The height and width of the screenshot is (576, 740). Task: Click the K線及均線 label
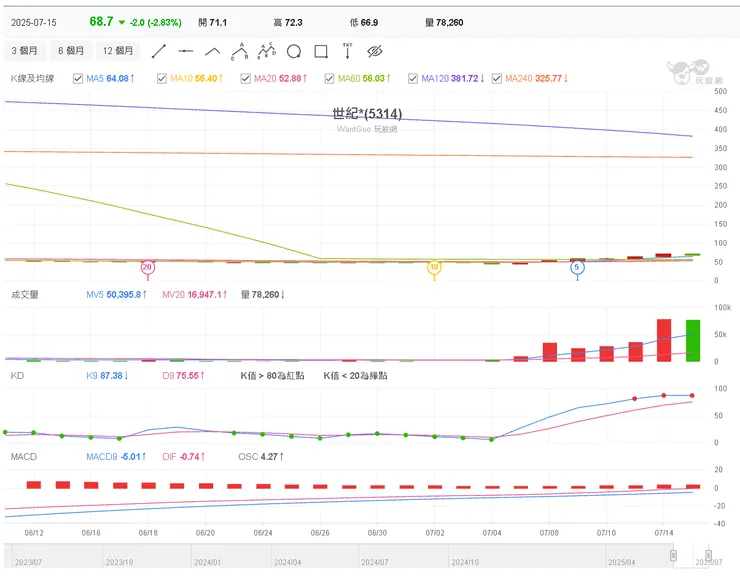[33, 78]
